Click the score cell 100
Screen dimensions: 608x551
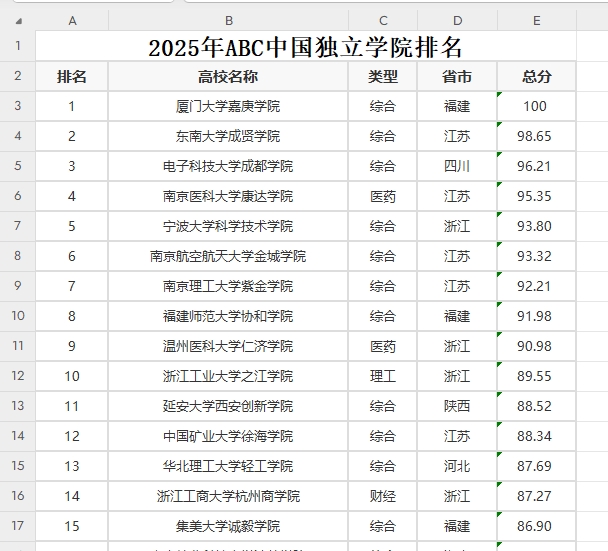point(537,106)
